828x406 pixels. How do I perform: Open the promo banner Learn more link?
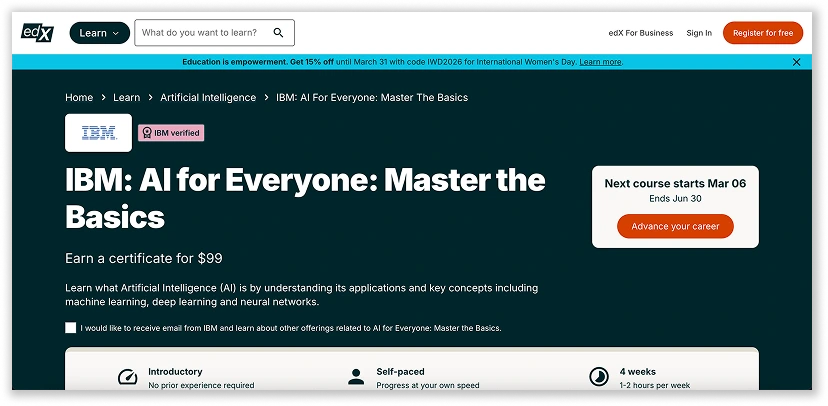point(600,62)
